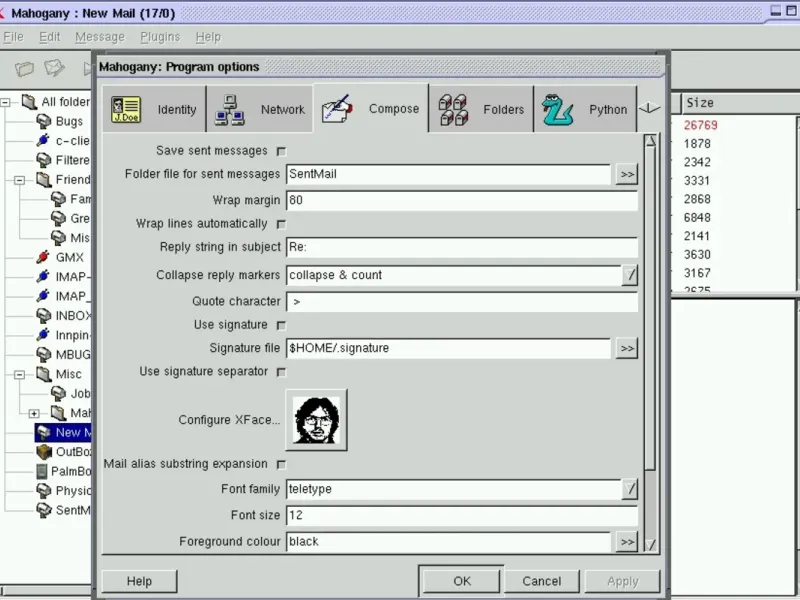The height and width of the screenshot is (600, 800).
Task: Click the Apply button
Action: pyautogui.click(x=622, y=581)
